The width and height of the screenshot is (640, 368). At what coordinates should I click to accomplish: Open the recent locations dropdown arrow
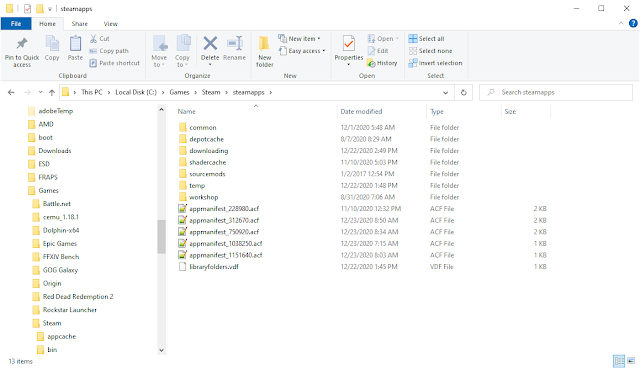(x=40, y=93)
